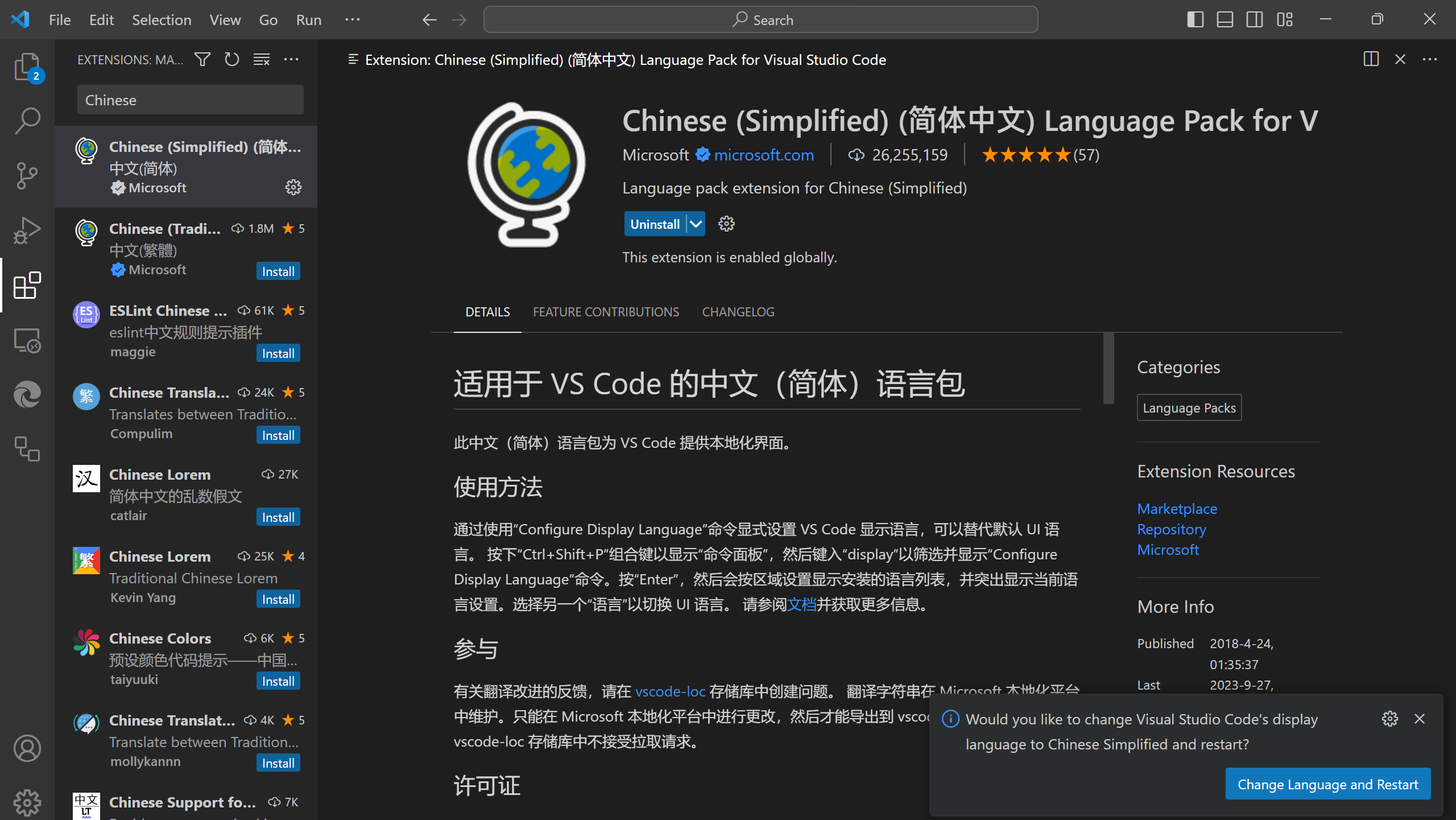Screen dimensions: 1456x820
Task: Open the Source Control view
Action: click(27, 175)
